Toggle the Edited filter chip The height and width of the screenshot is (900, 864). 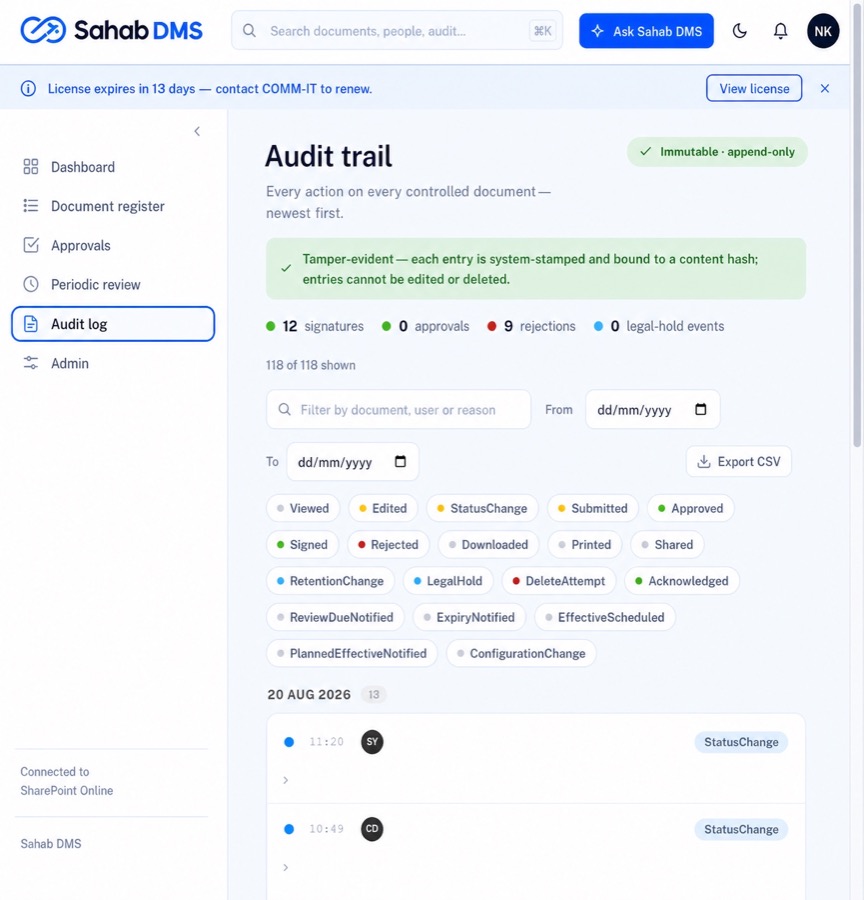tap(383, 508)
